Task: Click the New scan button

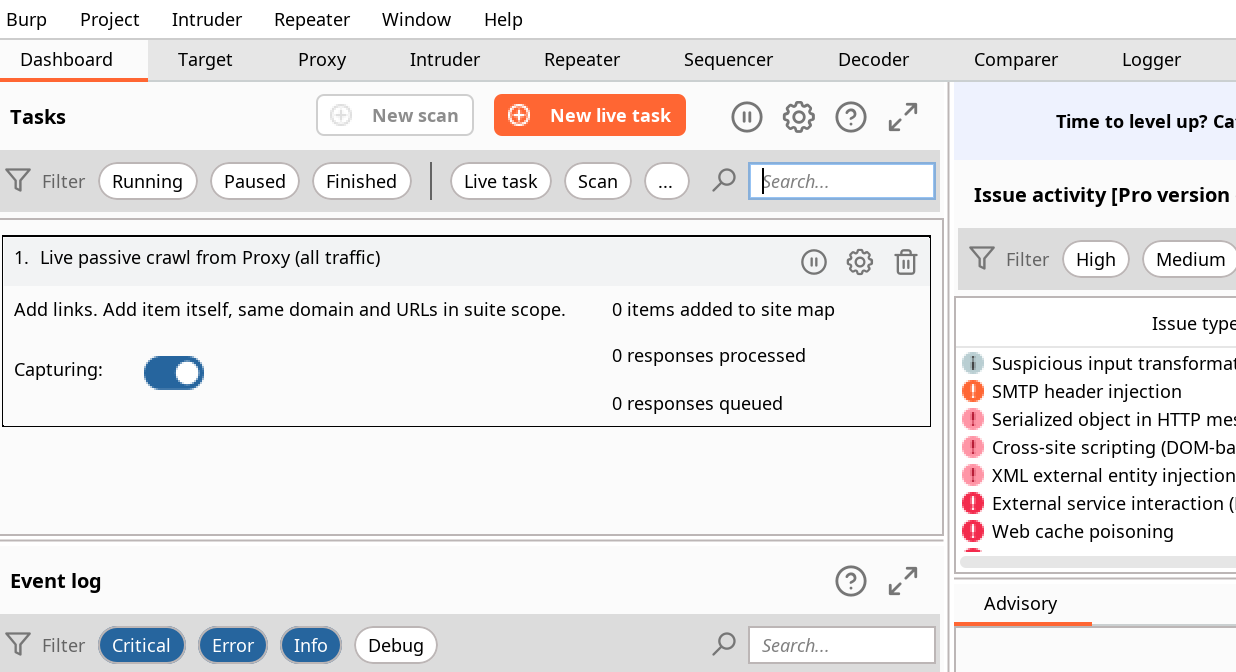Action: click(395, 115)
